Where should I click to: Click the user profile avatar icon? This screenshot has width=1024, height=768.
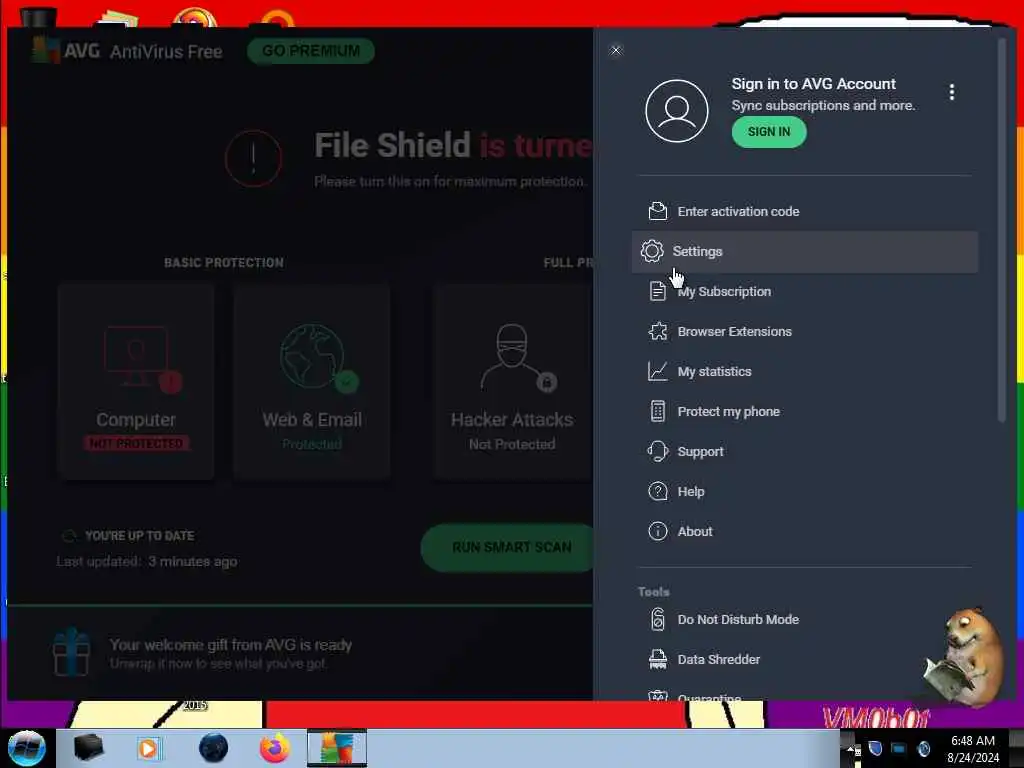pos(677,111)
